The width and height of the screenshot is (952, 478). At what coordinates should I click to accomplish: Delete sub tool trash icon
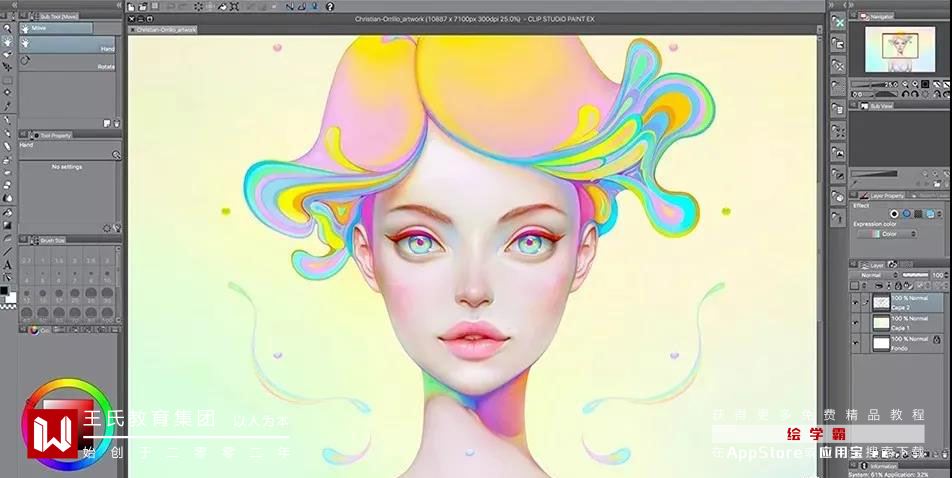117,123
